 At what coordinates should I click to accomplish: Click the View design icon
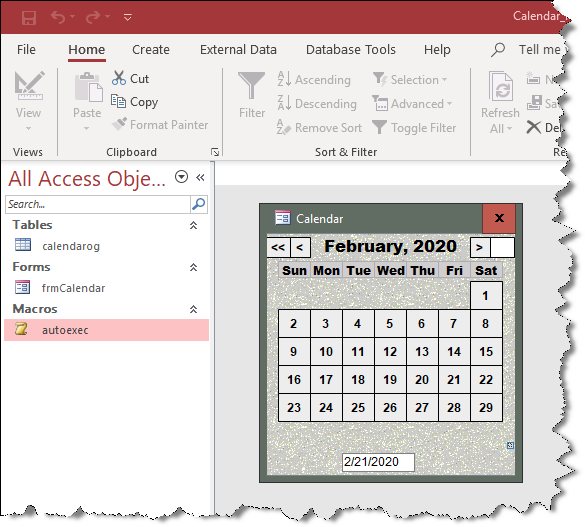[29, 86]
